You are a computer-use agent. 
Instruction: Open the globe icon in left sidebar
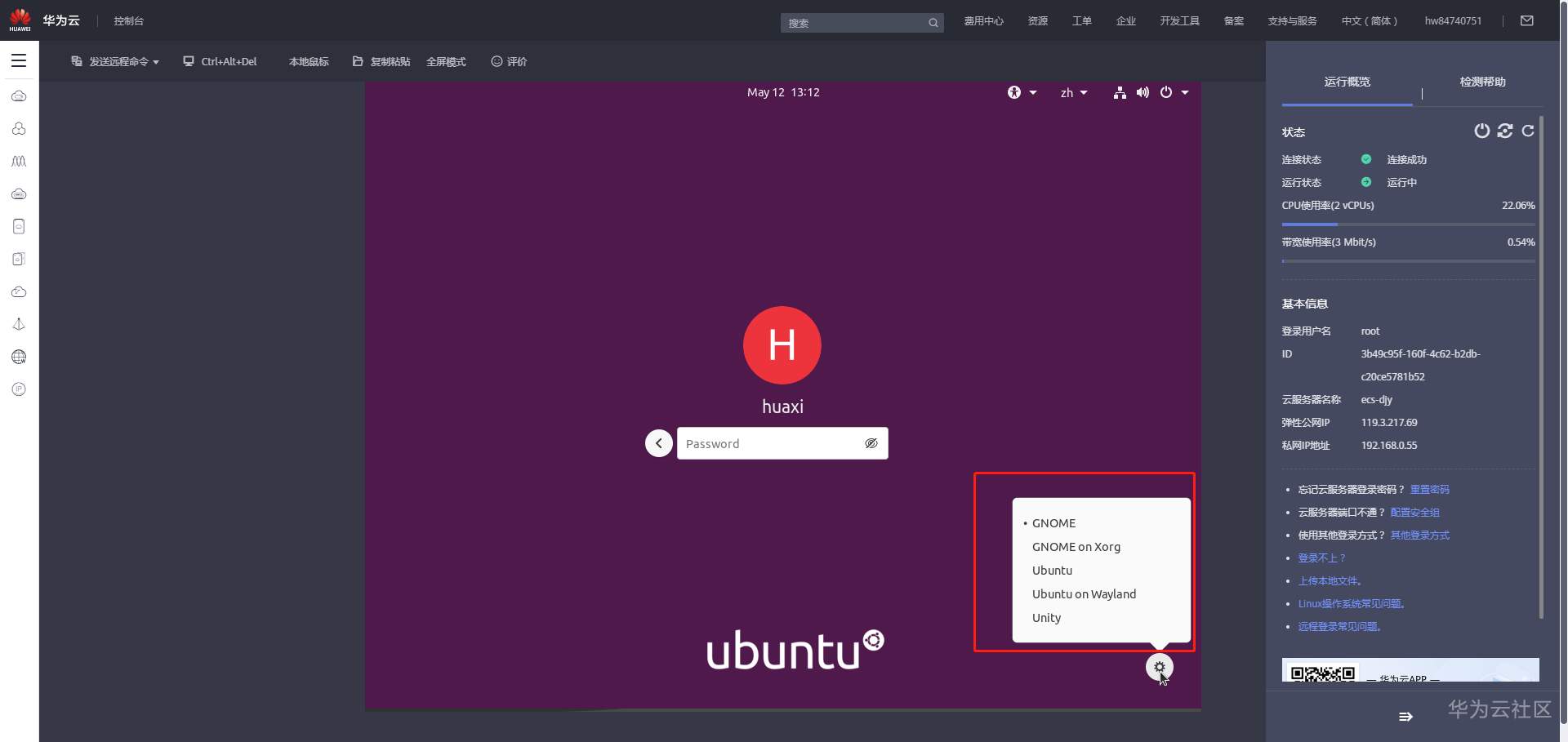point(19,357)
